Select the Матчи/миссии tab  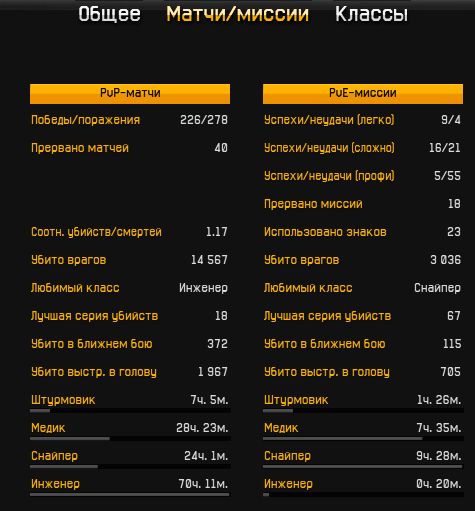click(x=237, y=14)
